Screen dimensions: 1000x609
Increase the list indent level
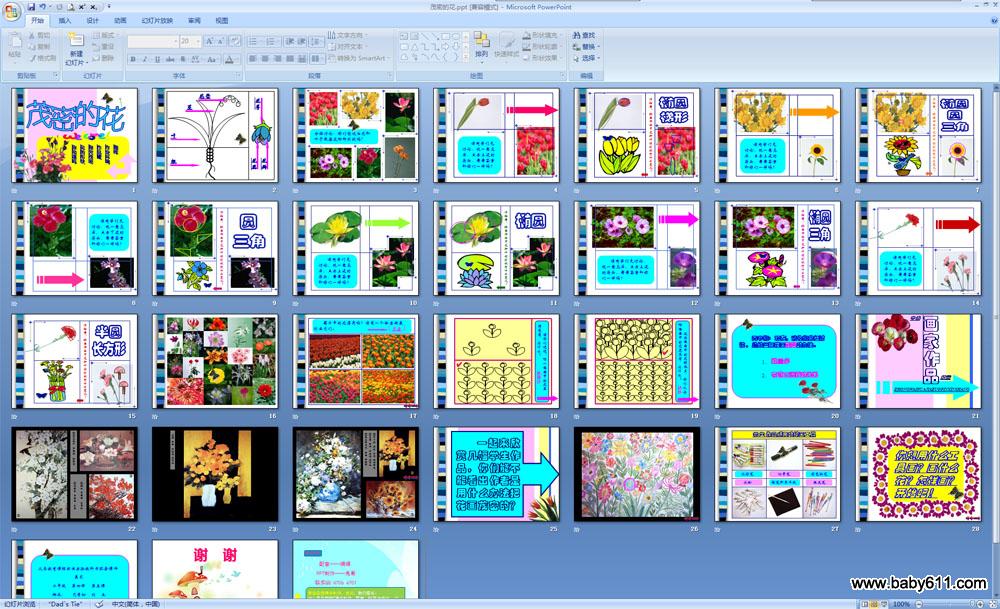302,41
